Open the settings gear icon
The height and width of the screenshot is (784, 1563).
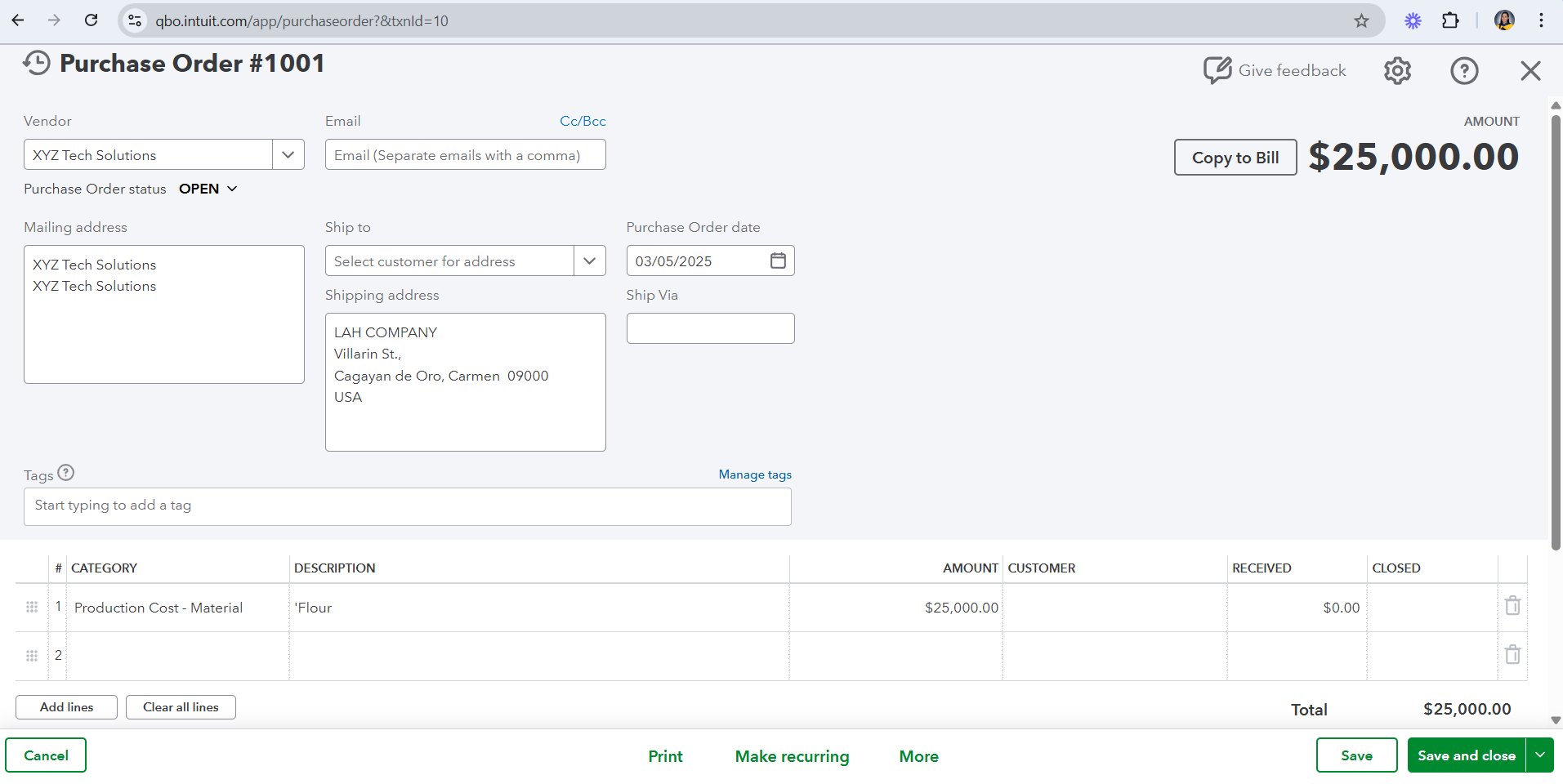coord(1397,71)
